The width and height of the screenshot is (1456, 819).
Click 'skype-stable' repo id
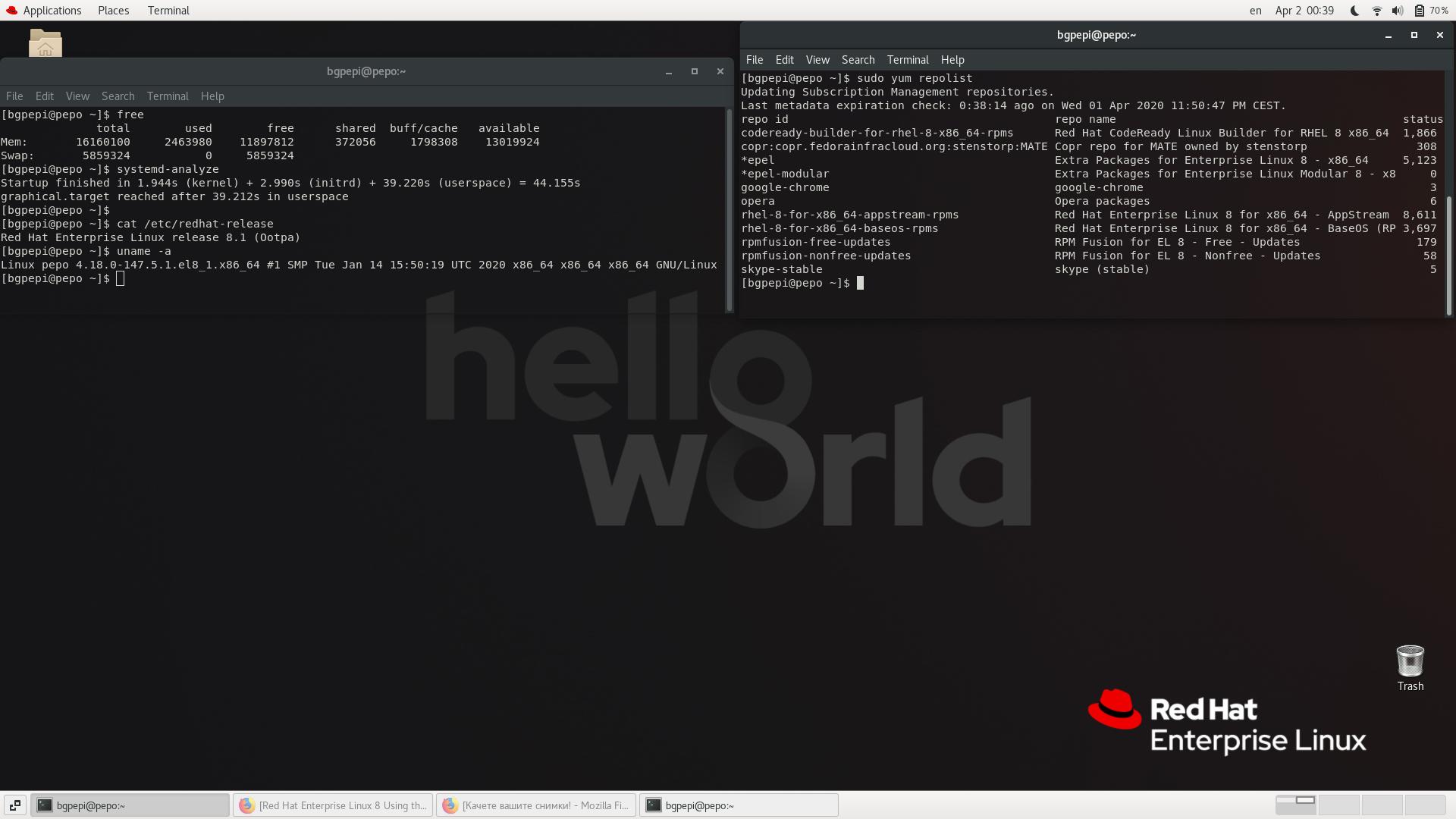pyautogui.click(x=782, y=269)
